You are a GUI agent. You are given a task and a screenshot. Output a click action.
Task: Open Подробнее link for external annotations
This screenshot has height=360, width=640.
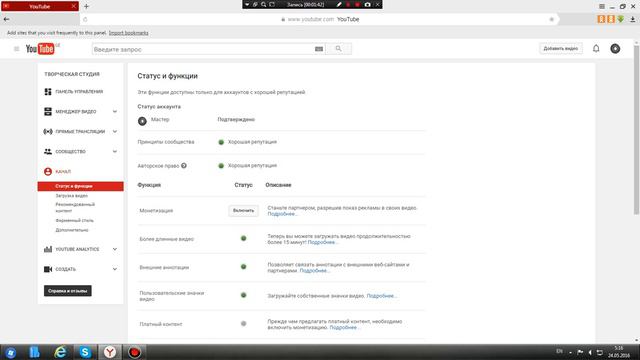pyautogui.click(x=314, y=271)
